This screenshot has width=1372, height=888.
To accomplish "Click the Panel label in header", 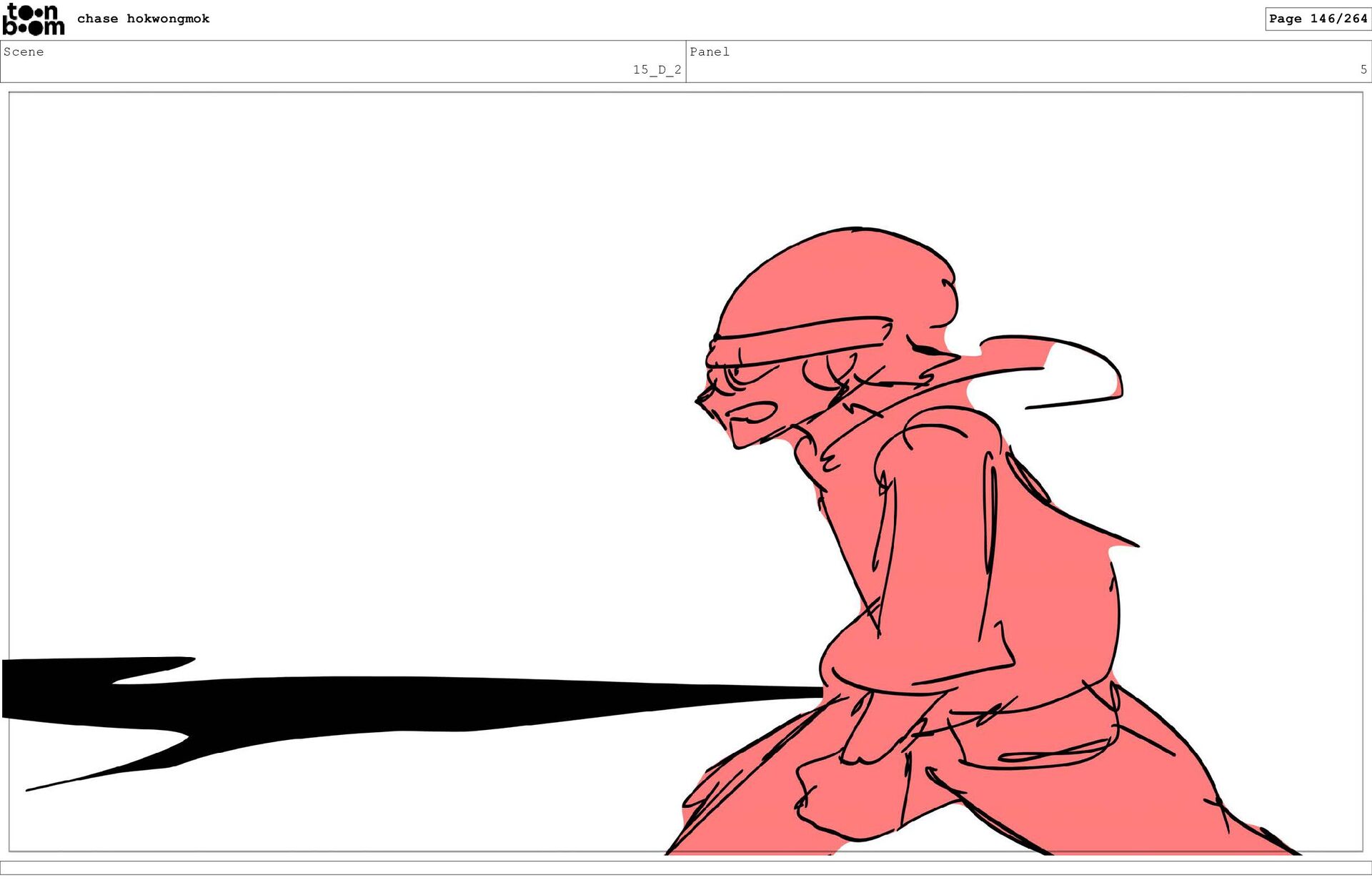I will [x=709, y=51].
